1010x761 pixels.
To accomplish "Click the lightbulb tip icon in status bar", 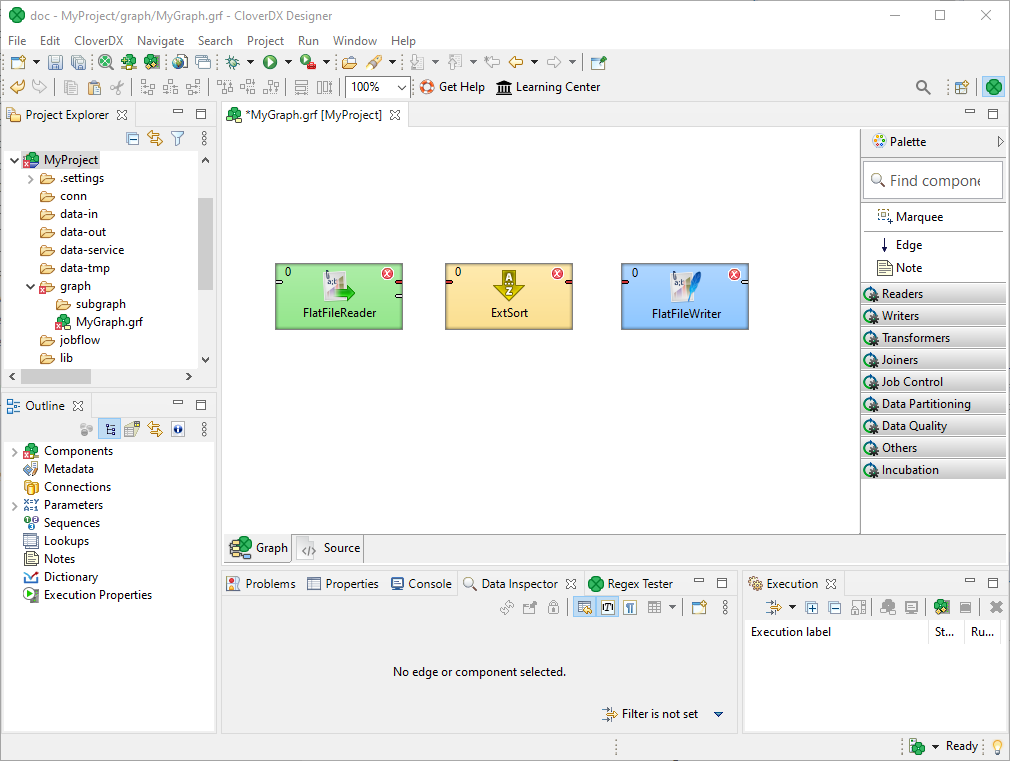I will (x=997, y=746).
